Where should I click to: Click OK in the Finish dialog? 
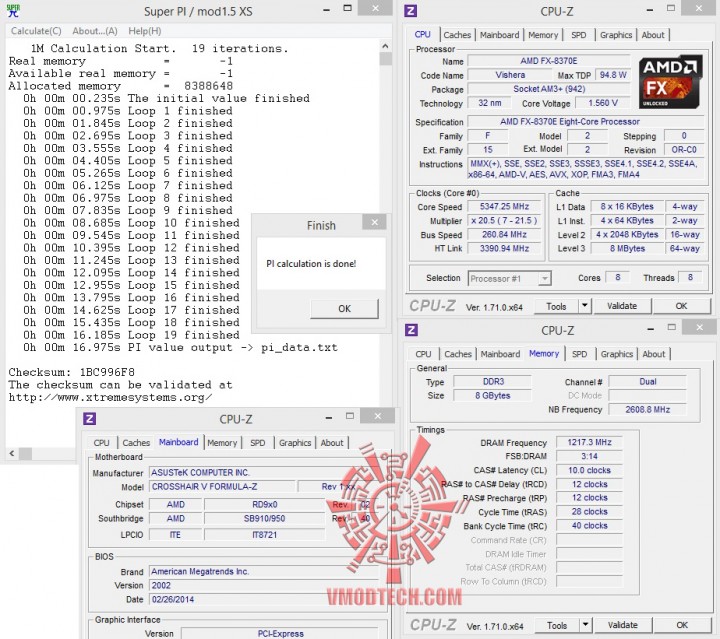[344, 308]
